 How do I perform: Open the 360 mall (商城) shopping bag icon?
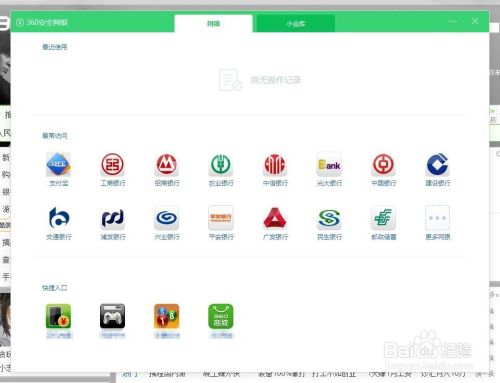221,316
